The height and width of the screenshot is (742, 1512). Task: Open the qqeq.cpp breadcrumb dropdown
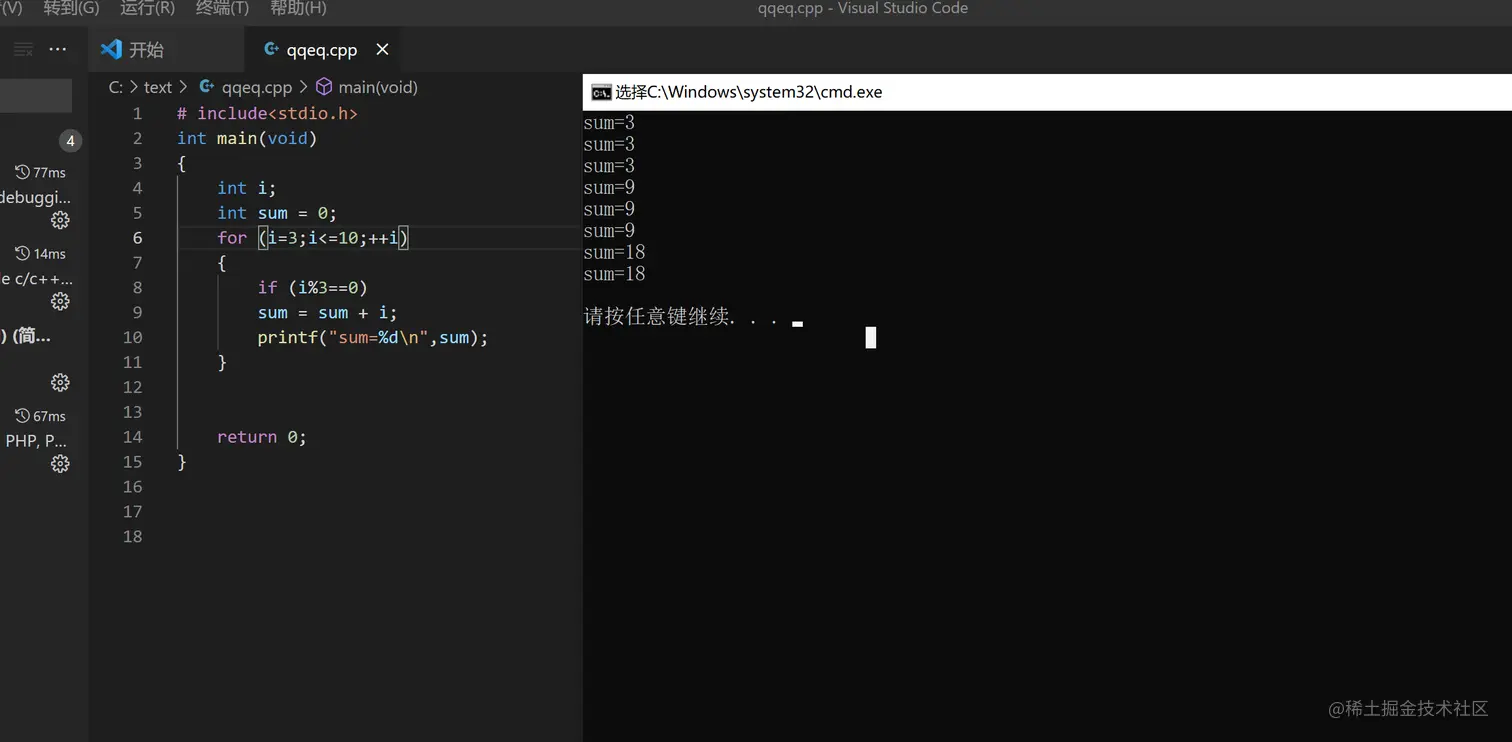click(257, 87)
